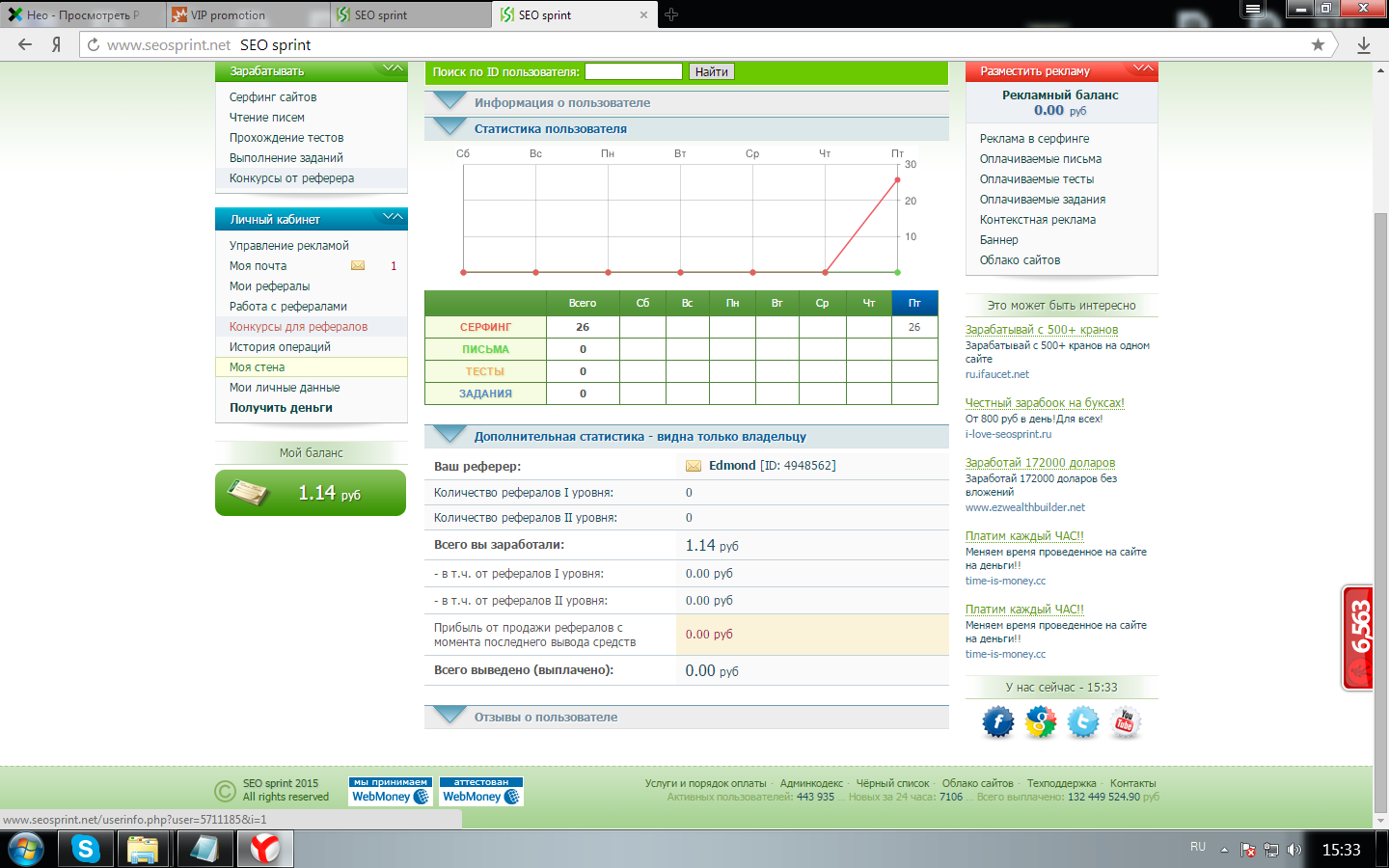This screenshot has width=1389, height=868.
Task: Collapse the Разместить рекламу panel
Action: tap(1143, 68)
